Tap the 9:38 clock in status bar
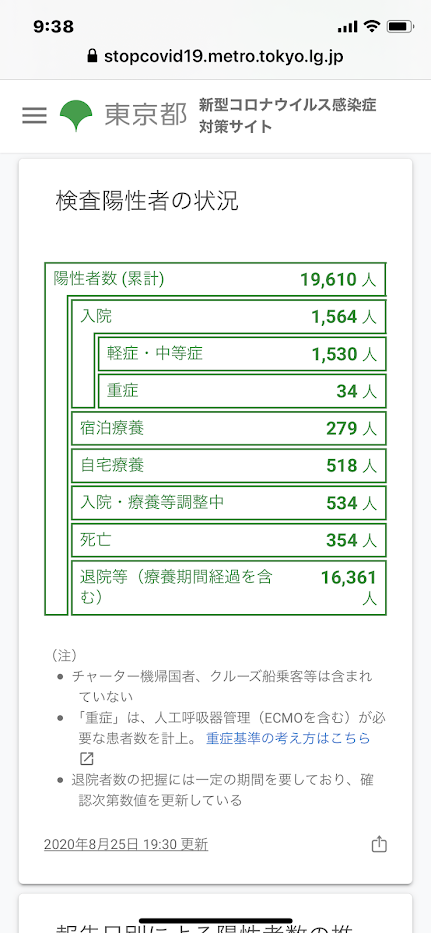The height and width of the screenshot is (933, 431). click(x=54, y=27)
